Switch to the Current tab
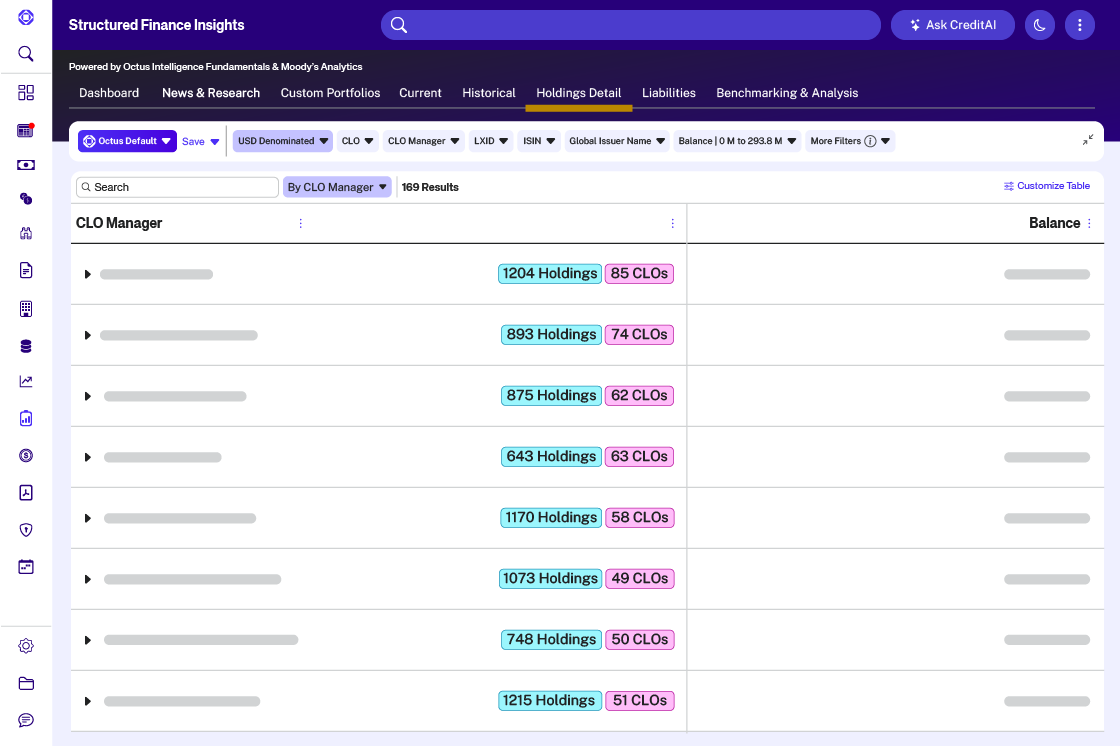The image size is (1120, 746). pyautogui.click(x=420, y=93)
